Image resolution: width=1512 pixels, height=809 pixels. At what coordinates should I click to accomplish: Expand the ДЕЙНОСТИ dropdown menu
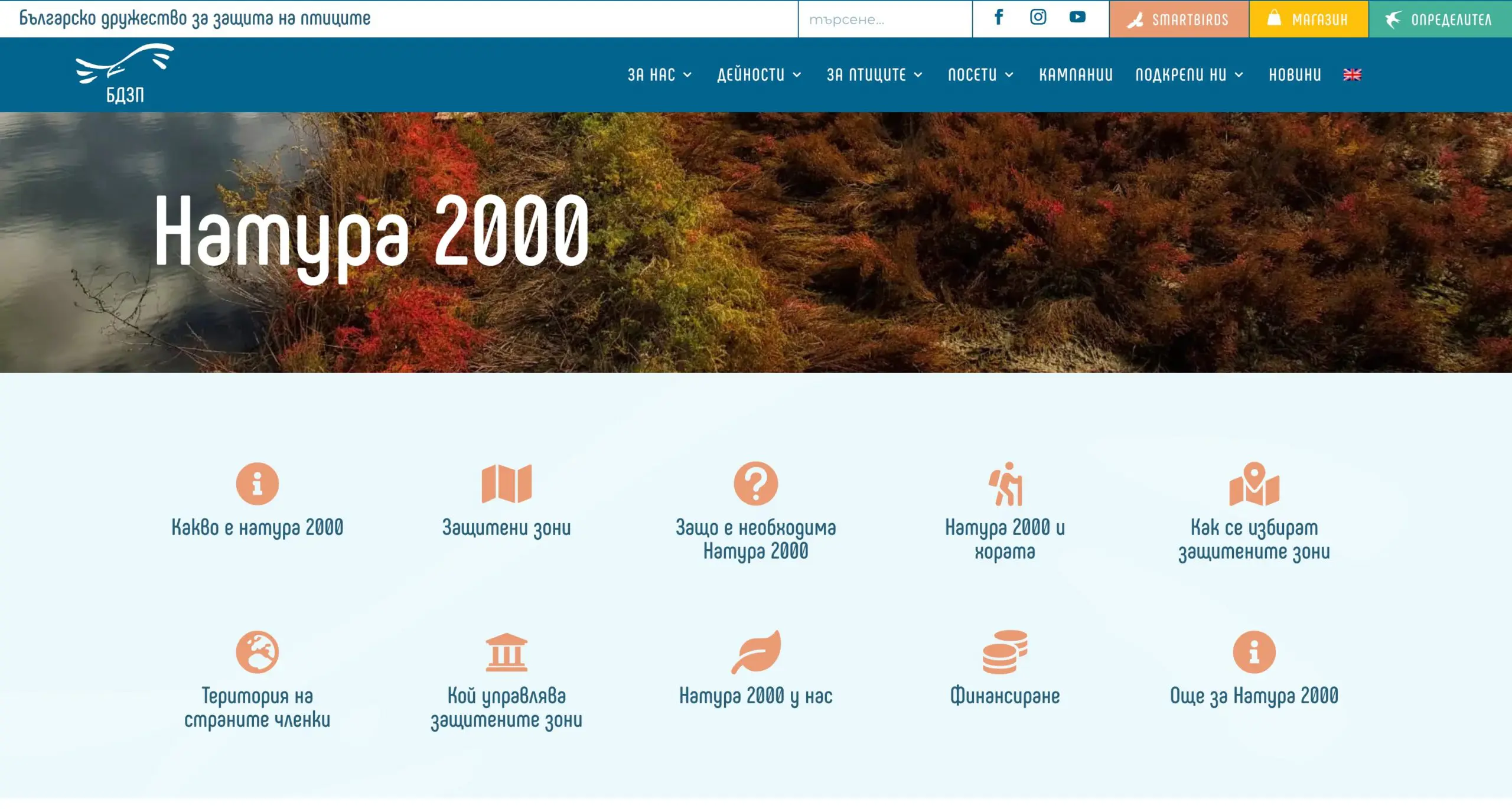click(x=759, y=75)
